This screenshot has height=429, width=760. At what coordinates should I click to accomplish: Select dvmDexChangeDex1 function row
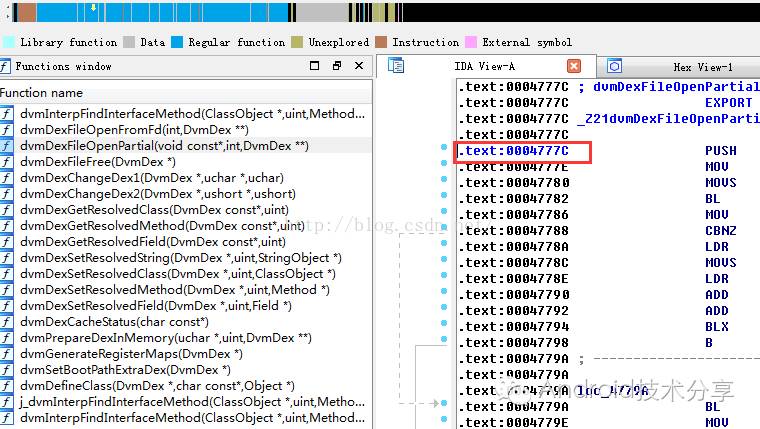tap(186, 178)
